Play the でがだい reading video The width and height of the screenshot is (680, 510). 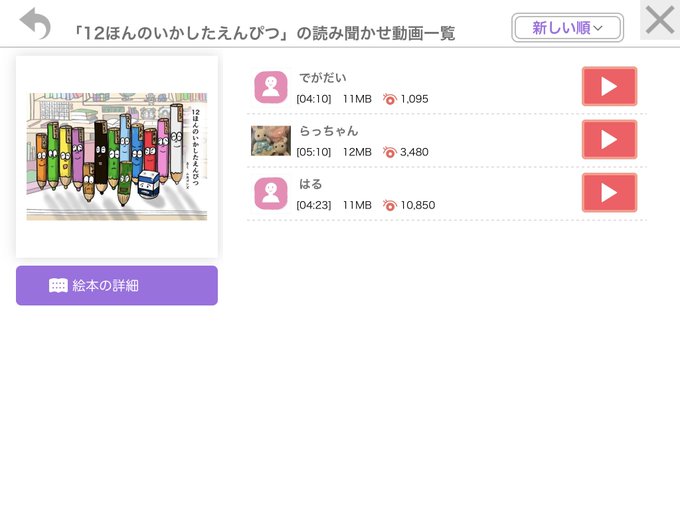609,86
